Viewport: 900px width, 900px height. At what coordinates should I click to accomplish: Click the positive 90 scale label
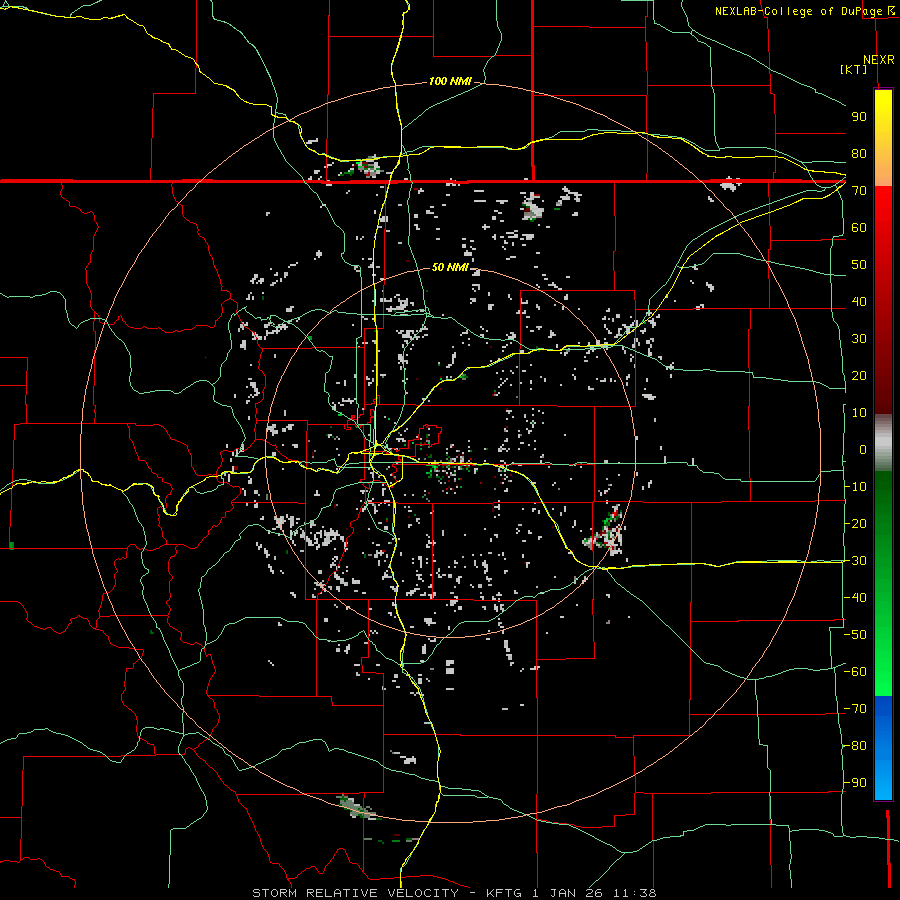click(x=859, y=117)
